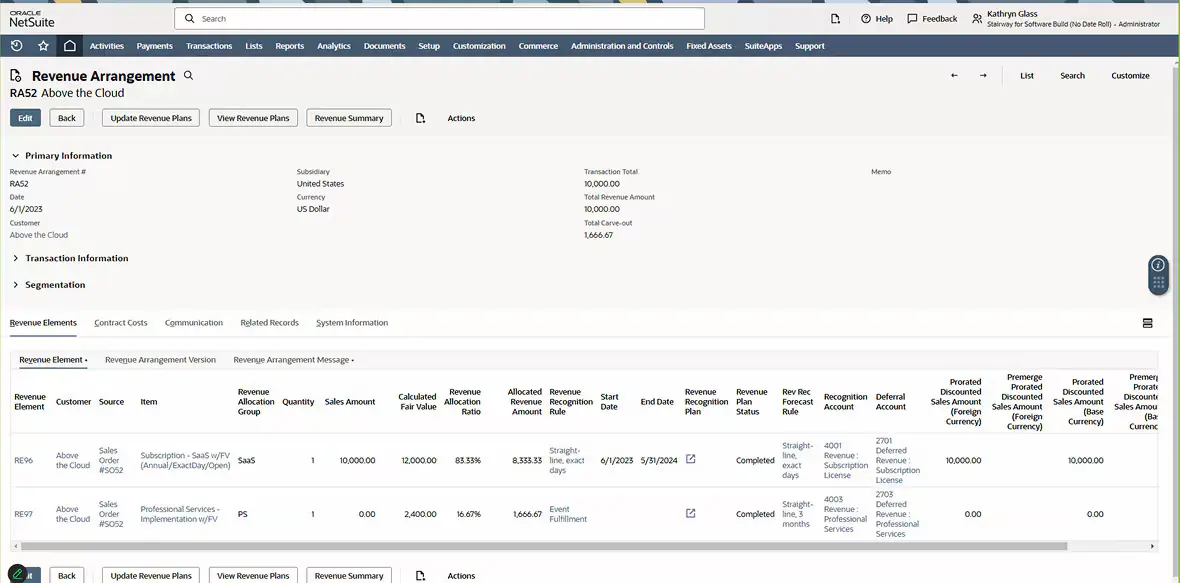The height and width of the screenshot is (583, 1180).
Task: Open the Feedback panel icon
Action: pyautogui.click(x=912, y=18)
